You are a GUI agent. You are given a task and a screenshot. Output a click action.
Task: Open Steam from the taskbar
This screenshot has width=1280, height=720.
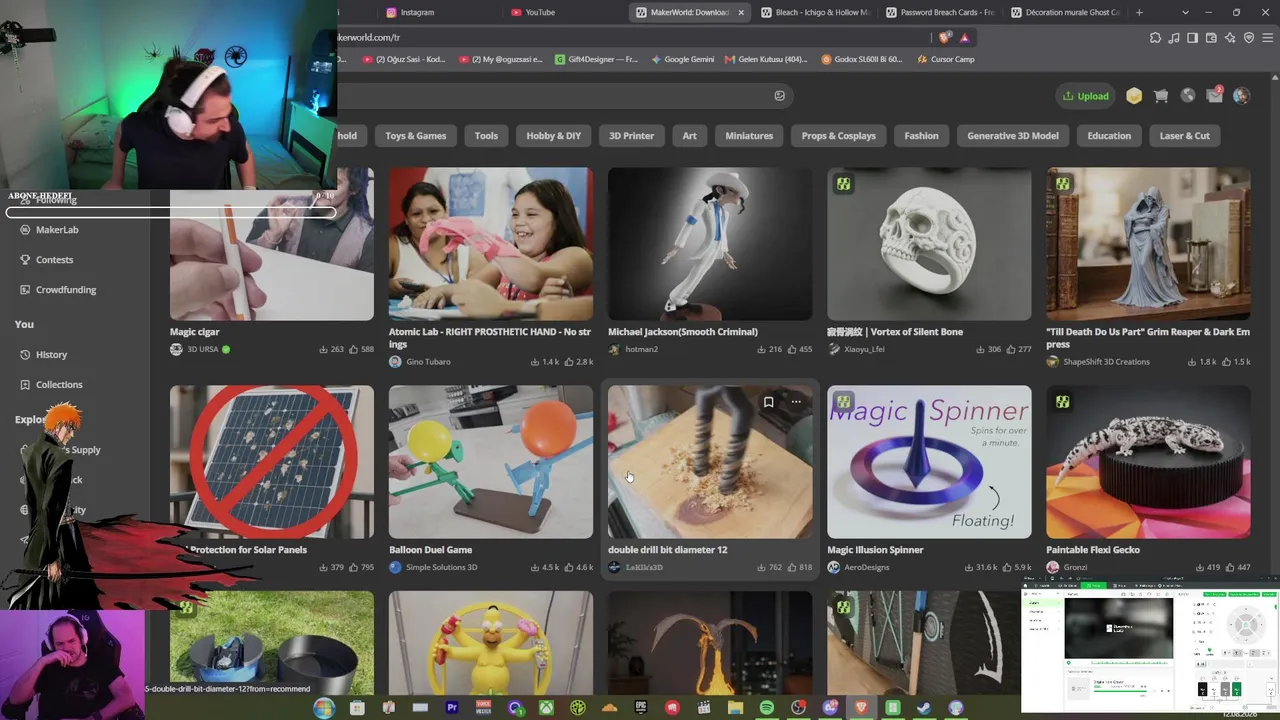click(924, 708)
